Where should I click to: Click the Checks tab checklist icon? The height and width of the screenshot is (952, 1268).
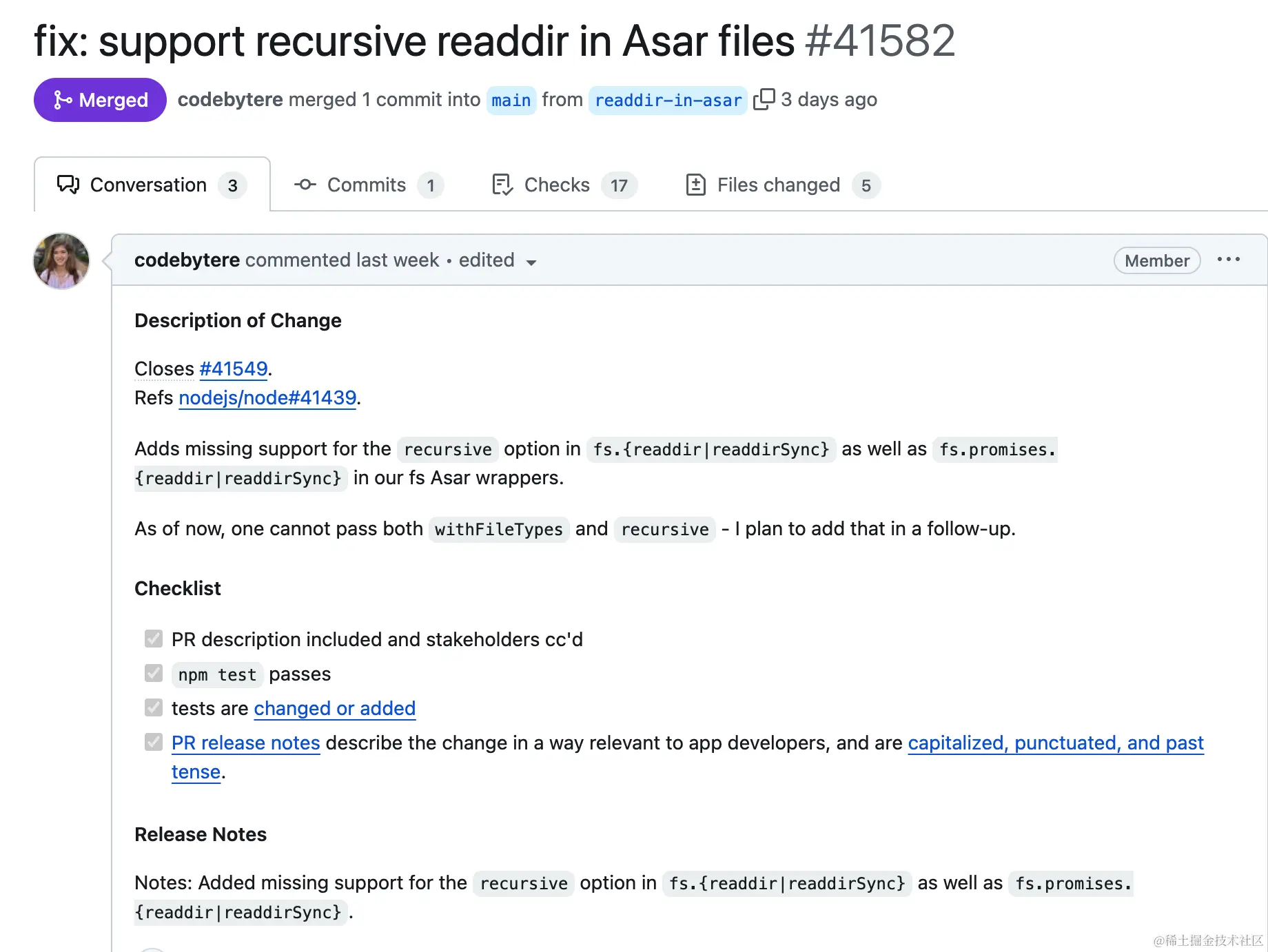502,185
